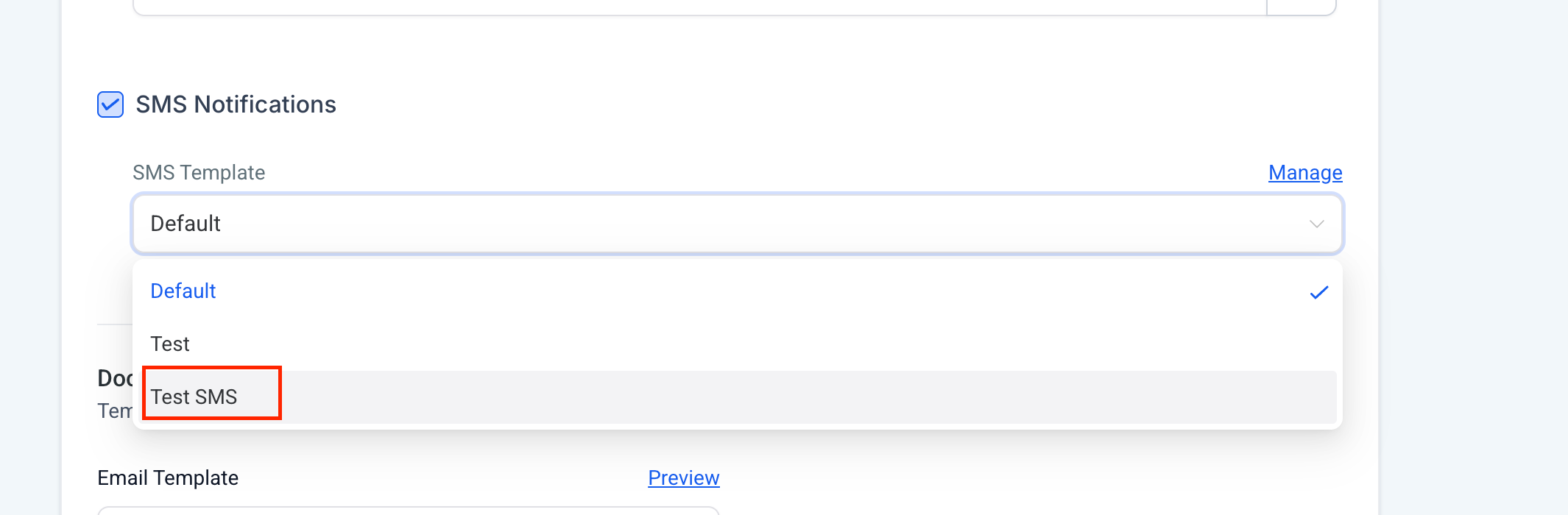Click the Email Template field at bottom edge
1568x515 pixels.
[408, 511]
